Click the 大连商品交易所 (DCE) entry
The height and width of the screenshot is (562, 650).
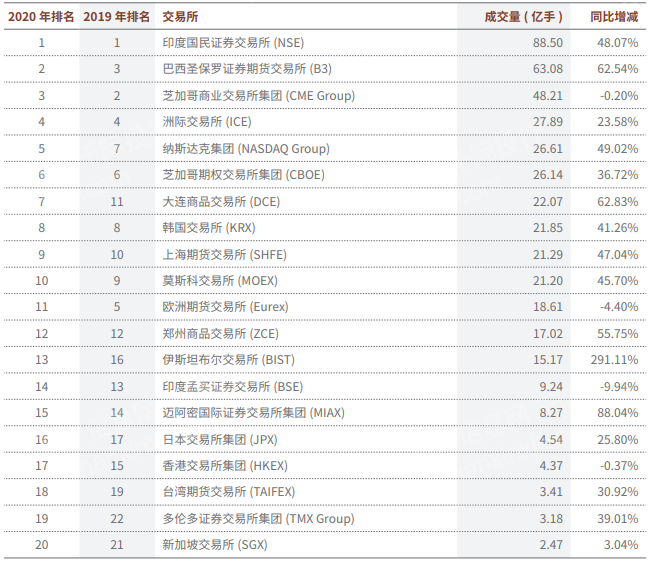pos(221,202)
